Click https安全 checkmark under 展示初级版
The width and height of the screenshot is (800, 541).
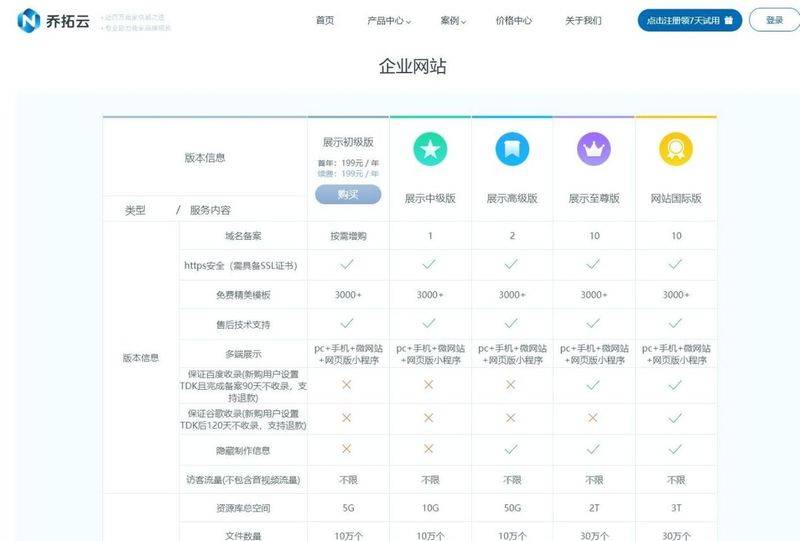[347, 264]
